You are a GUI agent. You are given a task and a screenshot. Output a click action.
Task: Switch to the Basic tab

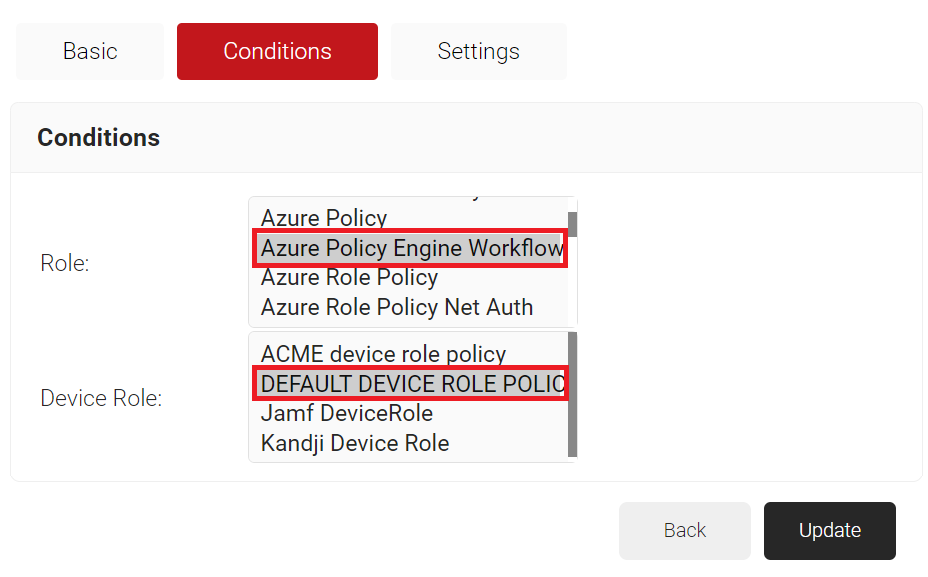[x=90, y=51]
